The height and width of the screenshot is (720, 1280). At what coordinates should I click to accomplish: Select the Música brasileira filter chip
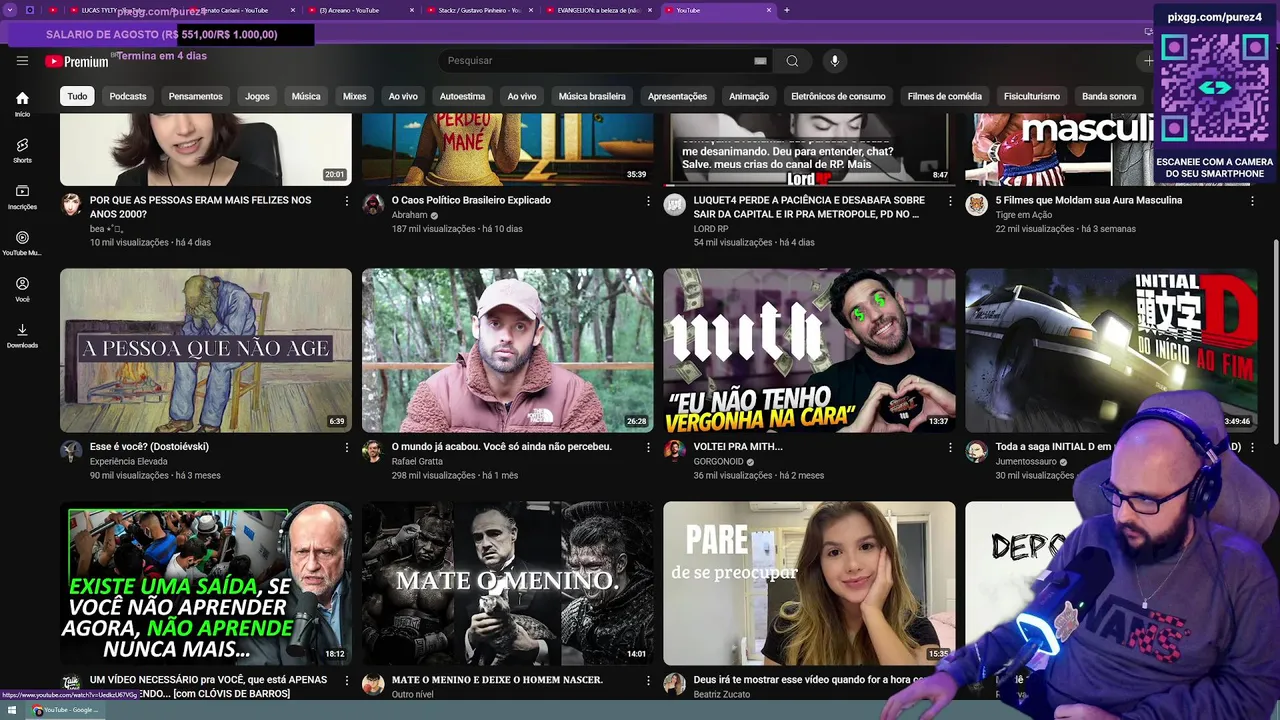pos(592,96)
